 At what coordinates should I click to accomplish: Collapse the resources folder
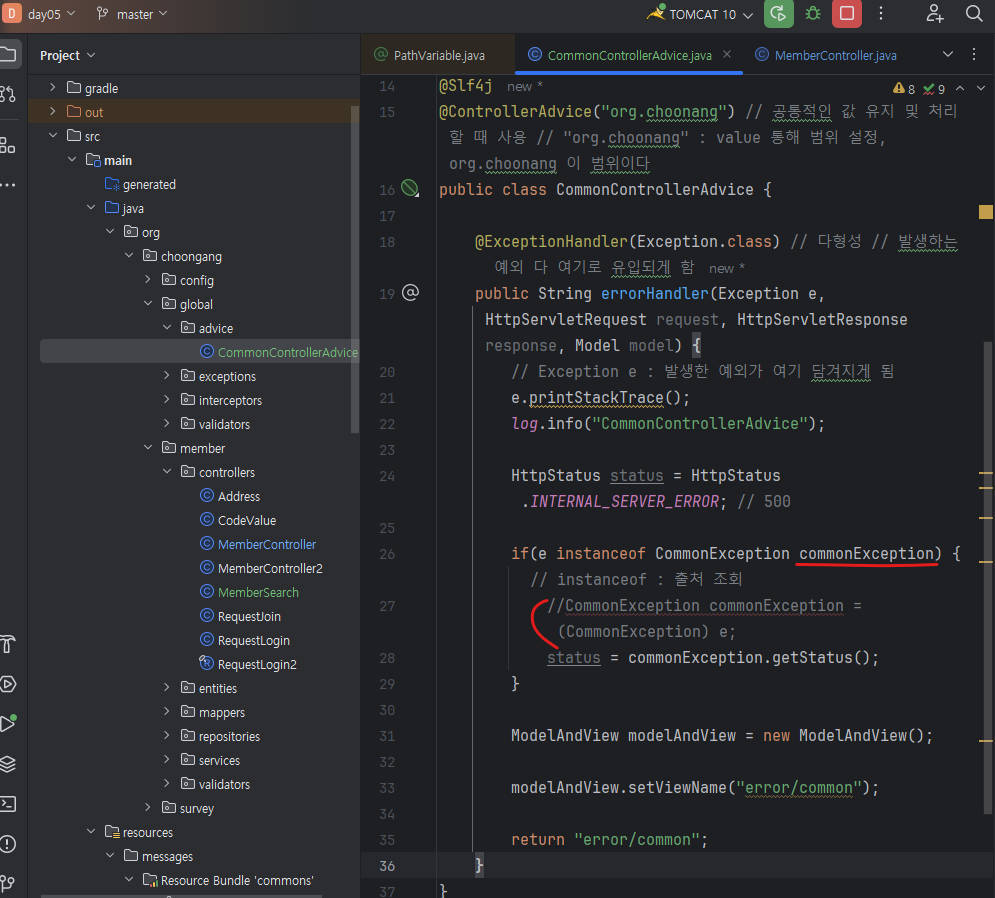click(91, 832)
